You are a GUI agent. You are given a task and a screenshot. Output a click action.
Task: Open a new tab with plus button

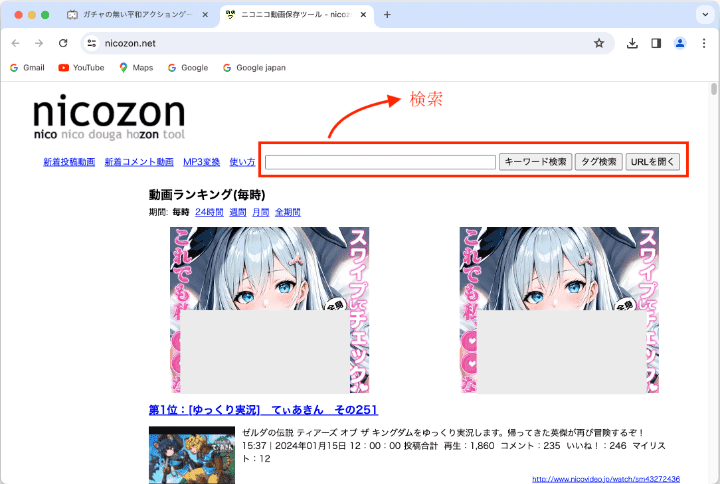[x=387, y=15]
